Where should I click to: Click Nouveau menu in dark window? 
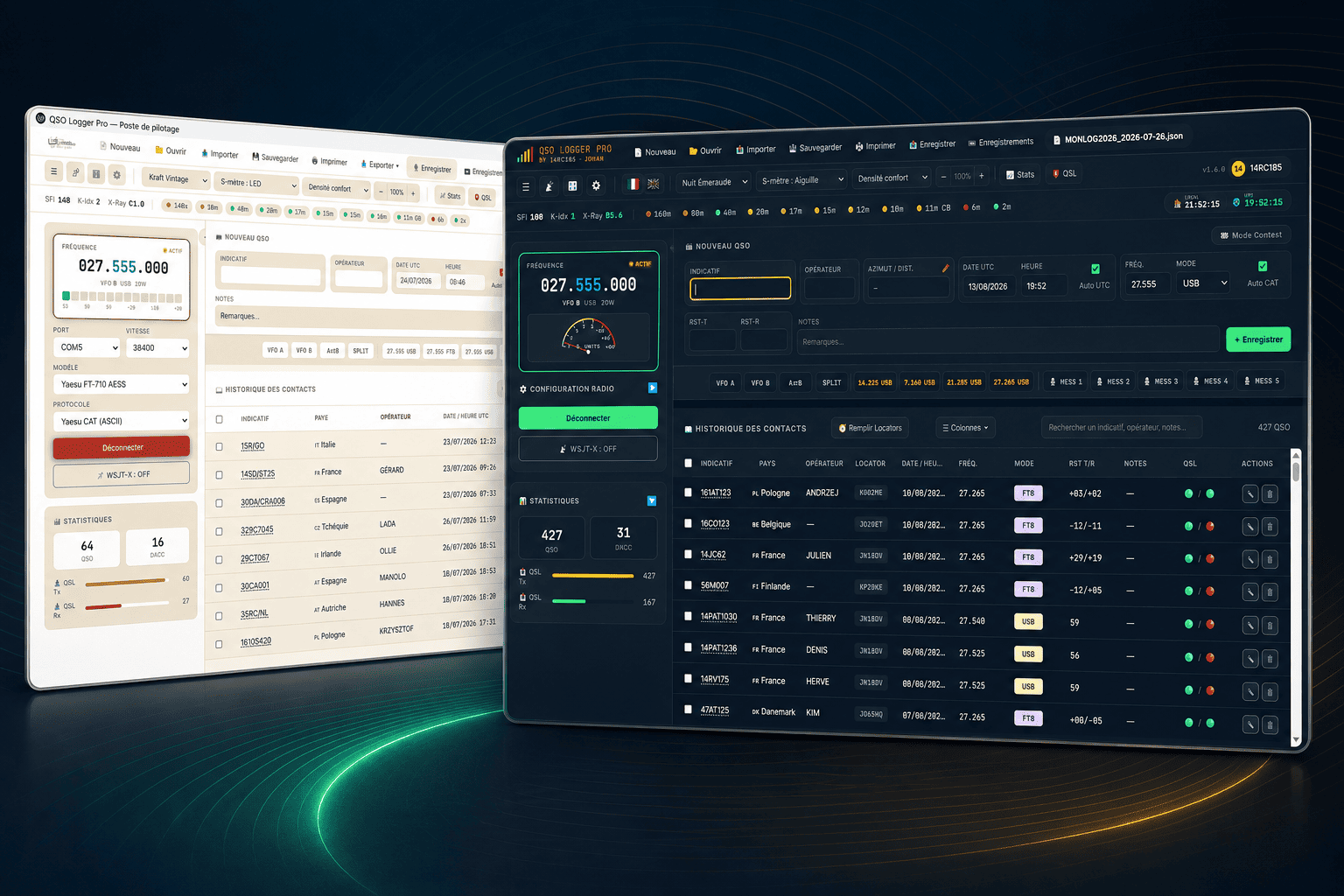655,151
